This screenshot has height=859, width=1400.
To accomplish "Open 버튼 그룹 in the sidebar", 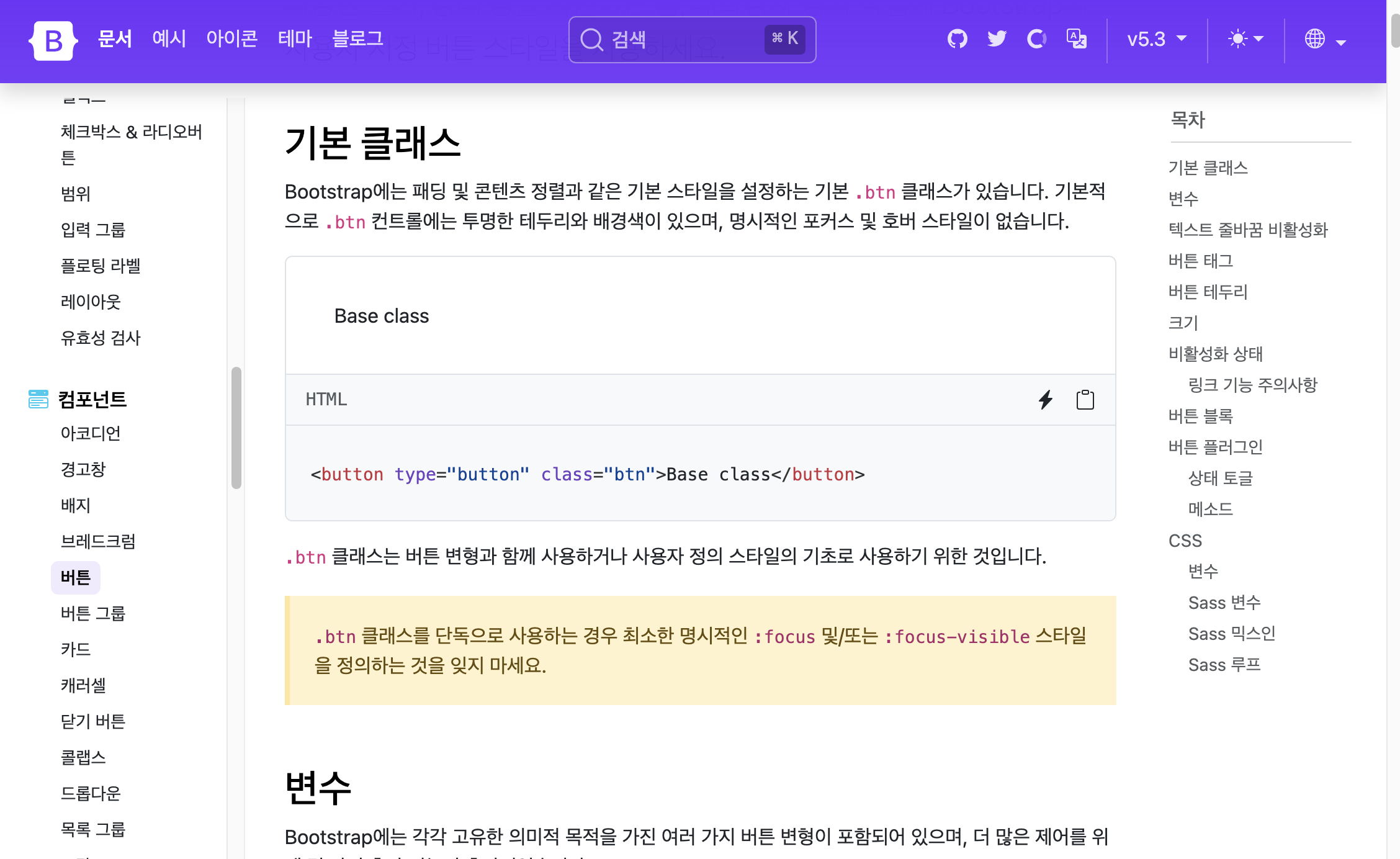I will pos(93,613).
